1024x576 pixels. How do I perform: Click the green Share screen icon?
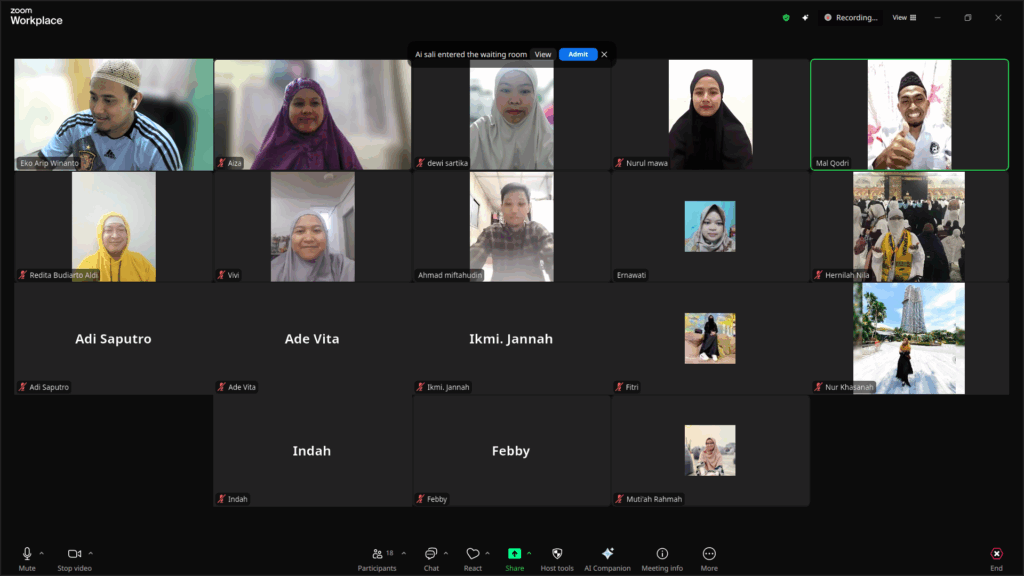point(514,554)
